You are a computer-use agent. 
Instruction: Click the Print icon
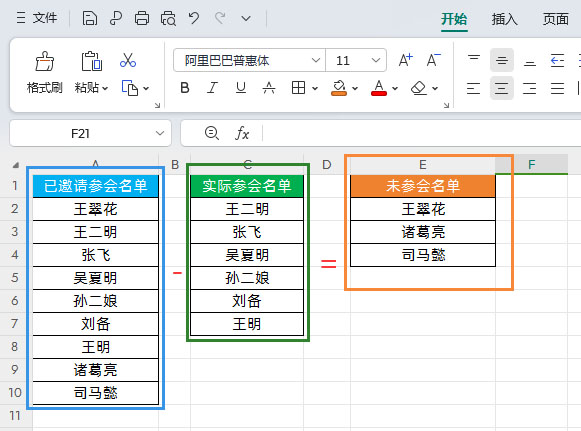pyautogui.click(x=142, y=18)
